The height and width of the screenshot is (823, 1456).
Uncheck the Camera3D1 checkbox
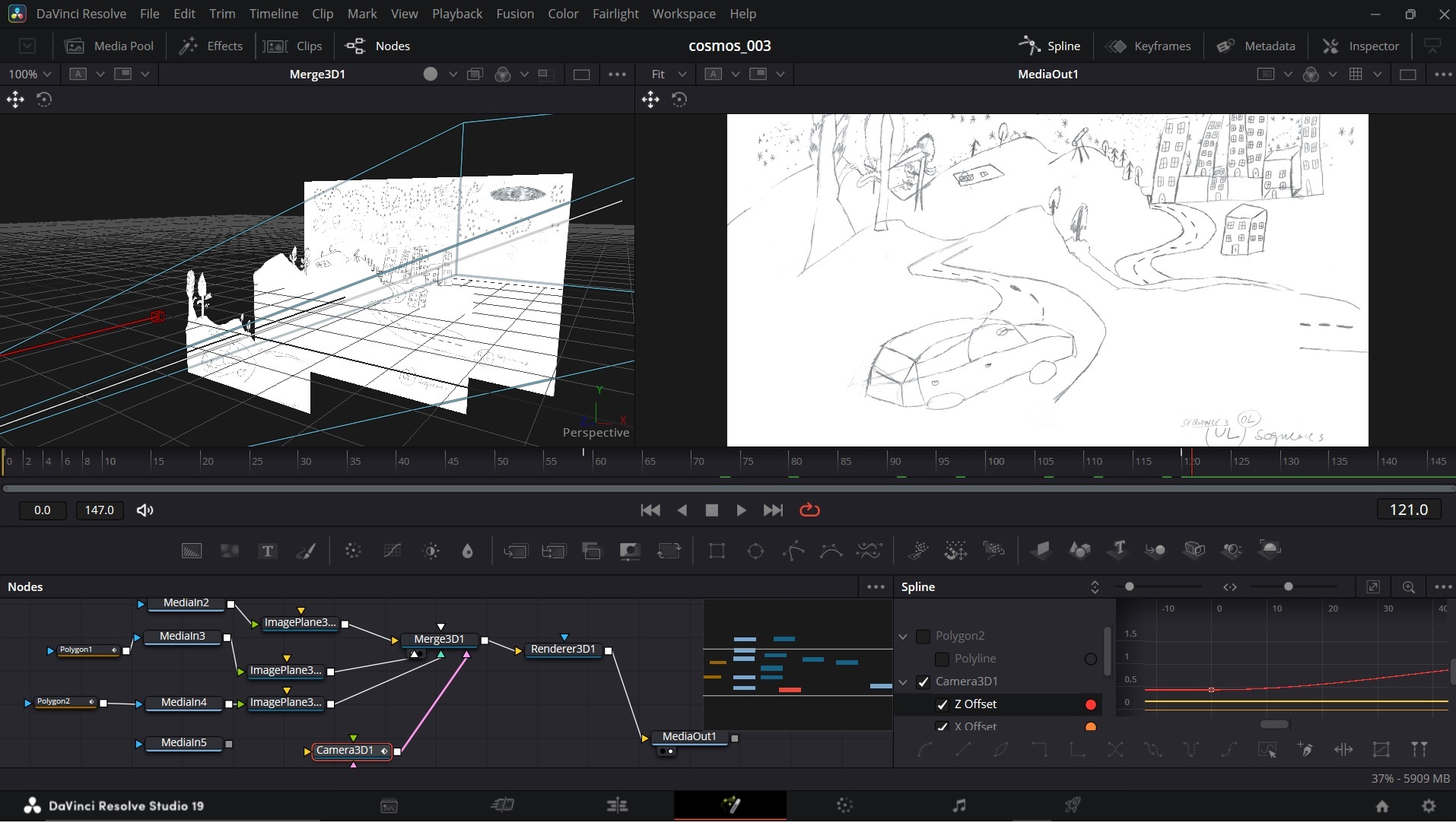click(923, 682)
